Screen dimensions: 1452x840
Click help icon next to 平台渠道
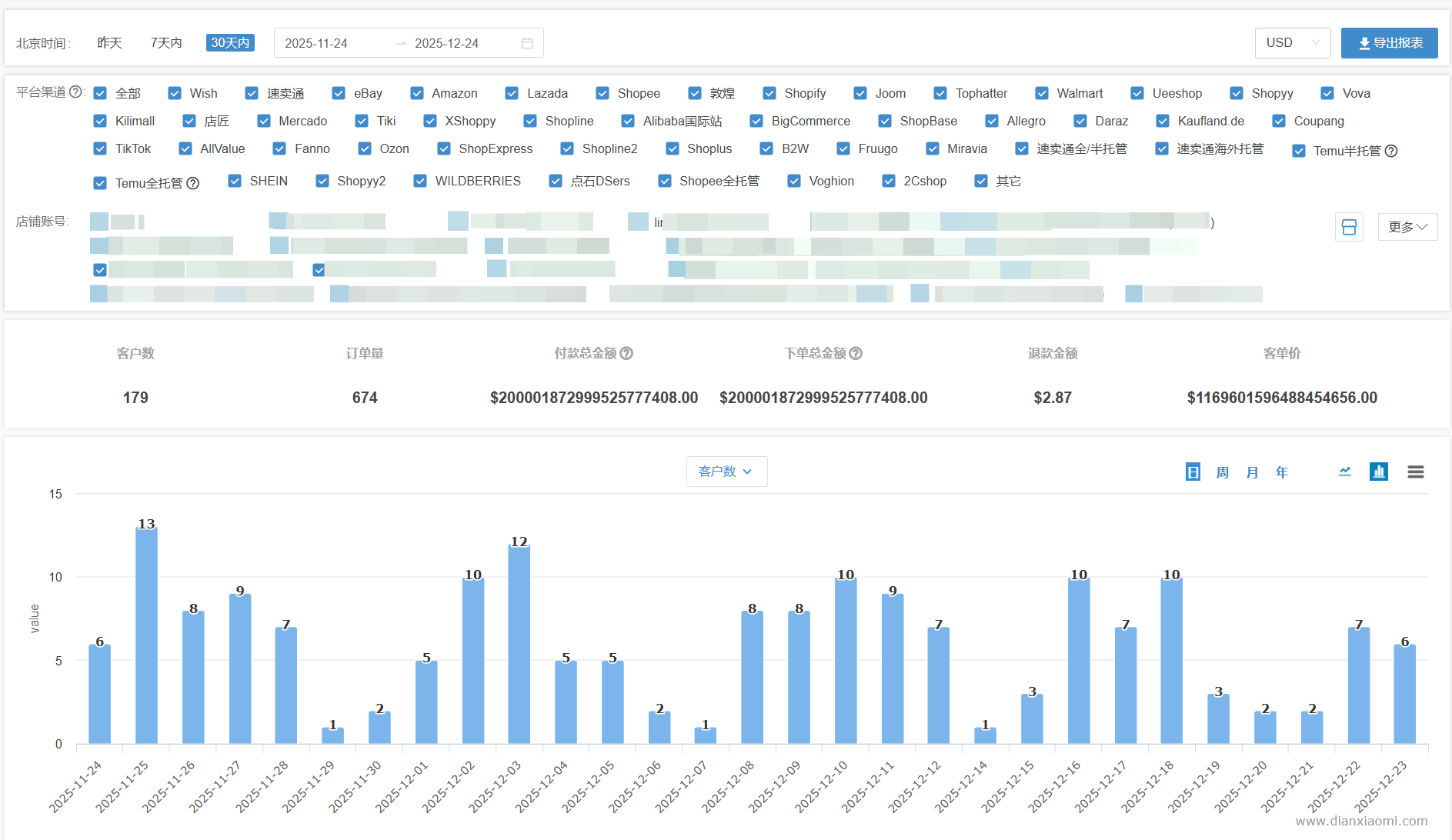coord(75,92)
